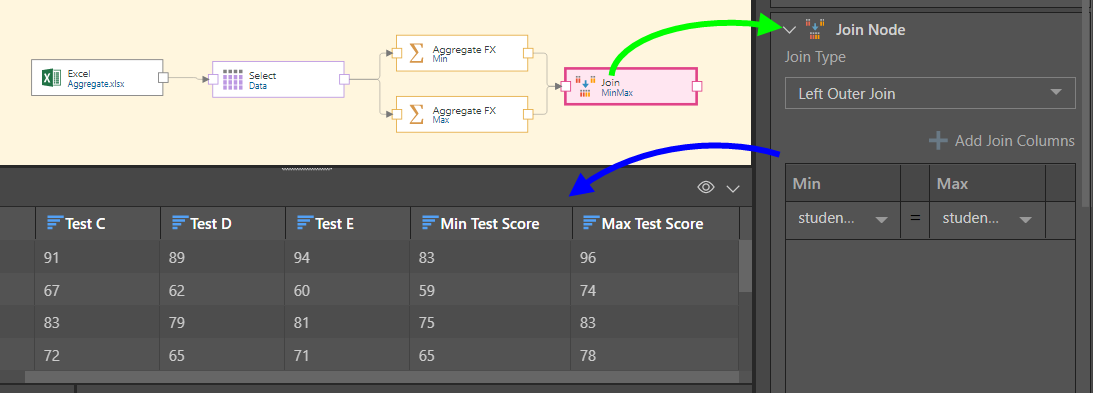Select the Aggregate FX Max sigma icon
Viewport: 1093px width, 393px height.
click(x=416, y=114)
